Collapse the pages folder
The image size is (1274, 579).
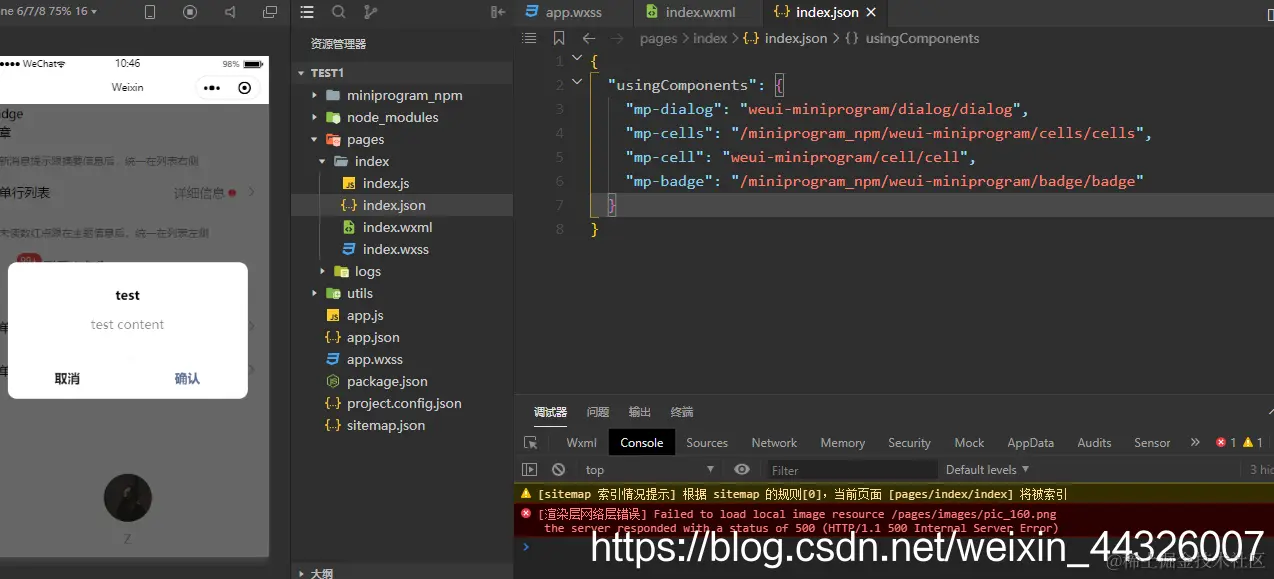tap(314, 139)
